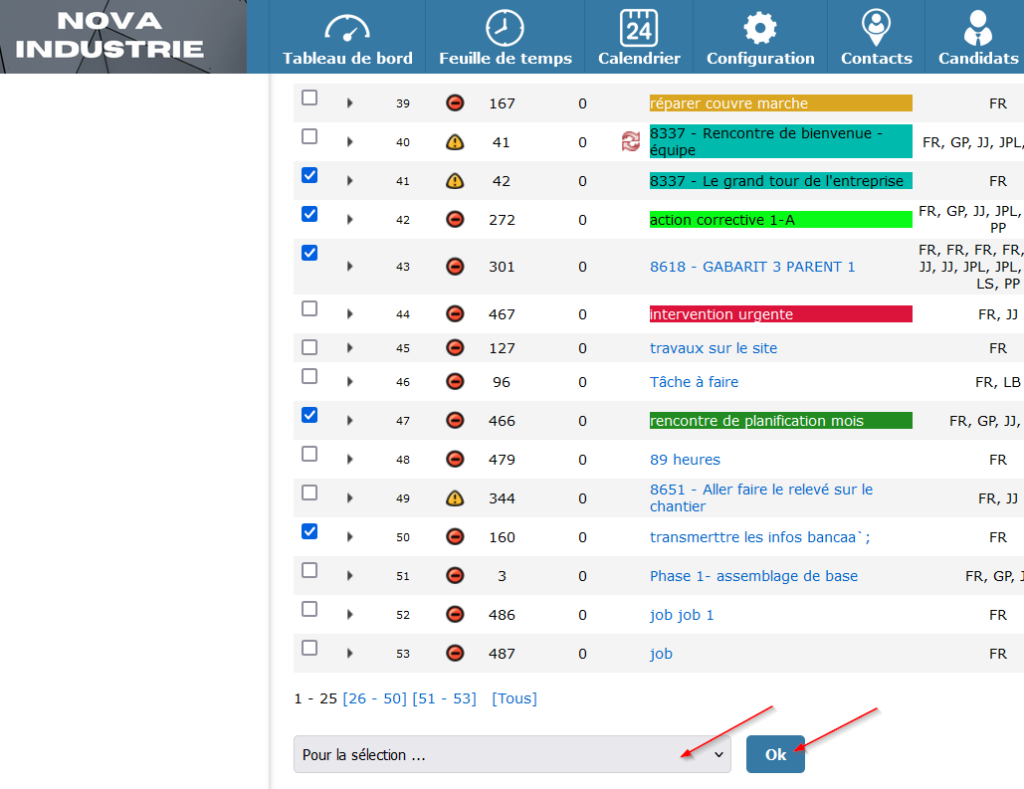Open the red 'intervention urgente' task
The height and width of the screenshot is (789, 1024).
tap(721, 314)
